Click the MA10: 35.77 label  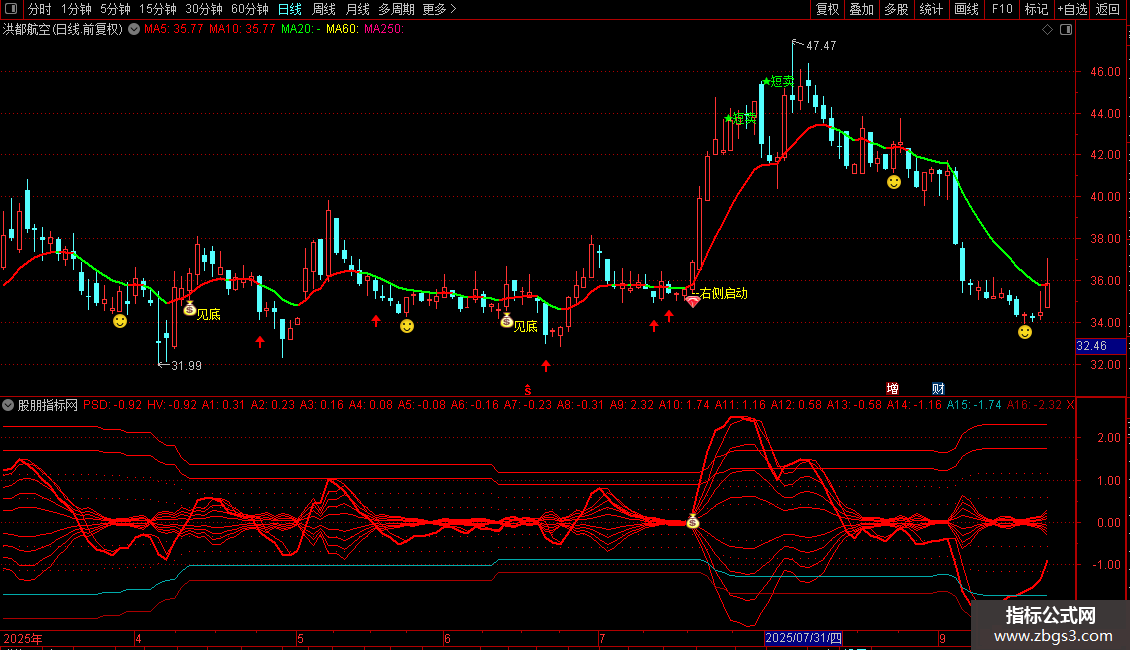coord(242,29)
